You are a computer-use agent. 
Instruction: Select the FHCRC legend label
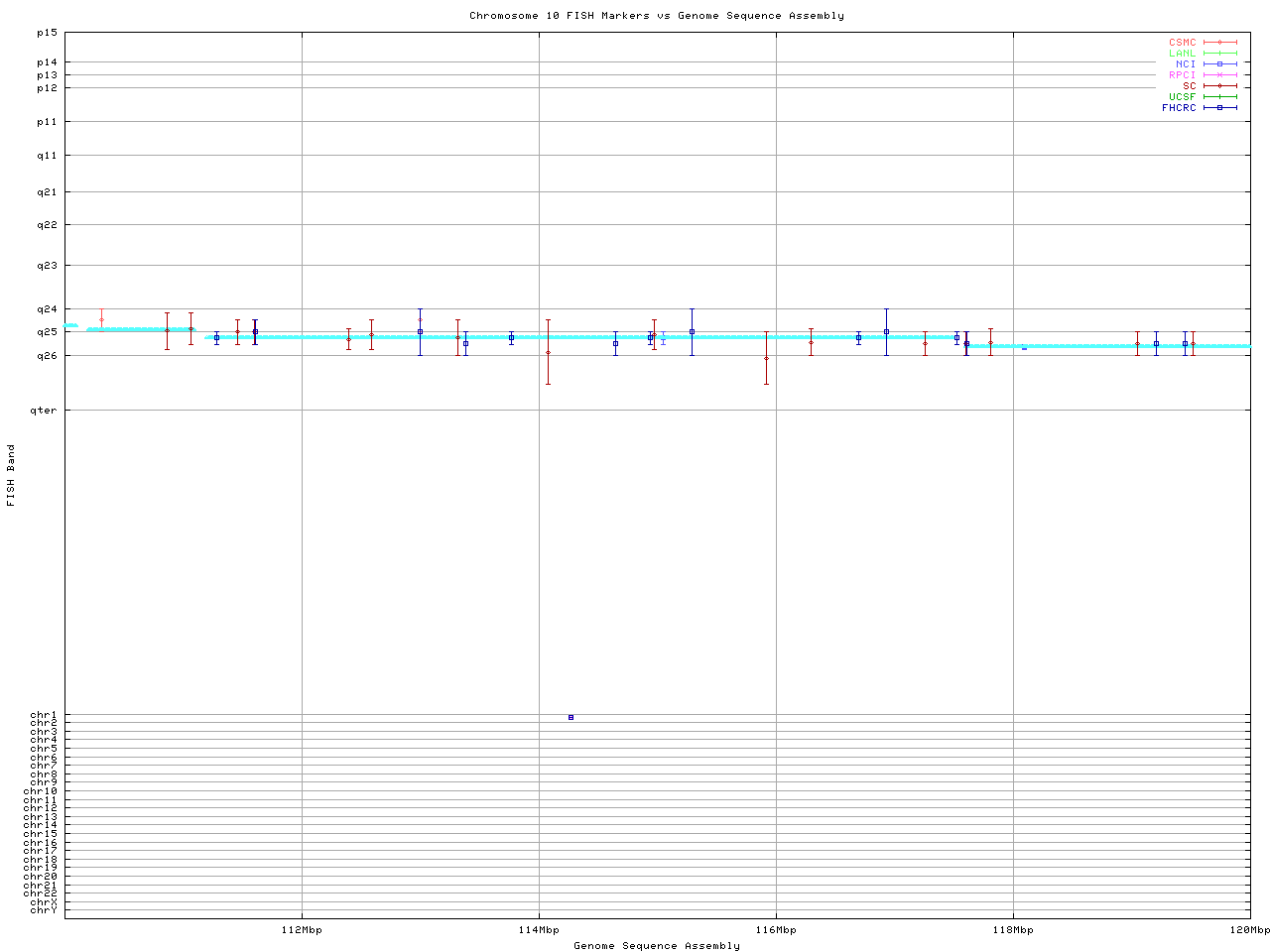coord(1179,108)
